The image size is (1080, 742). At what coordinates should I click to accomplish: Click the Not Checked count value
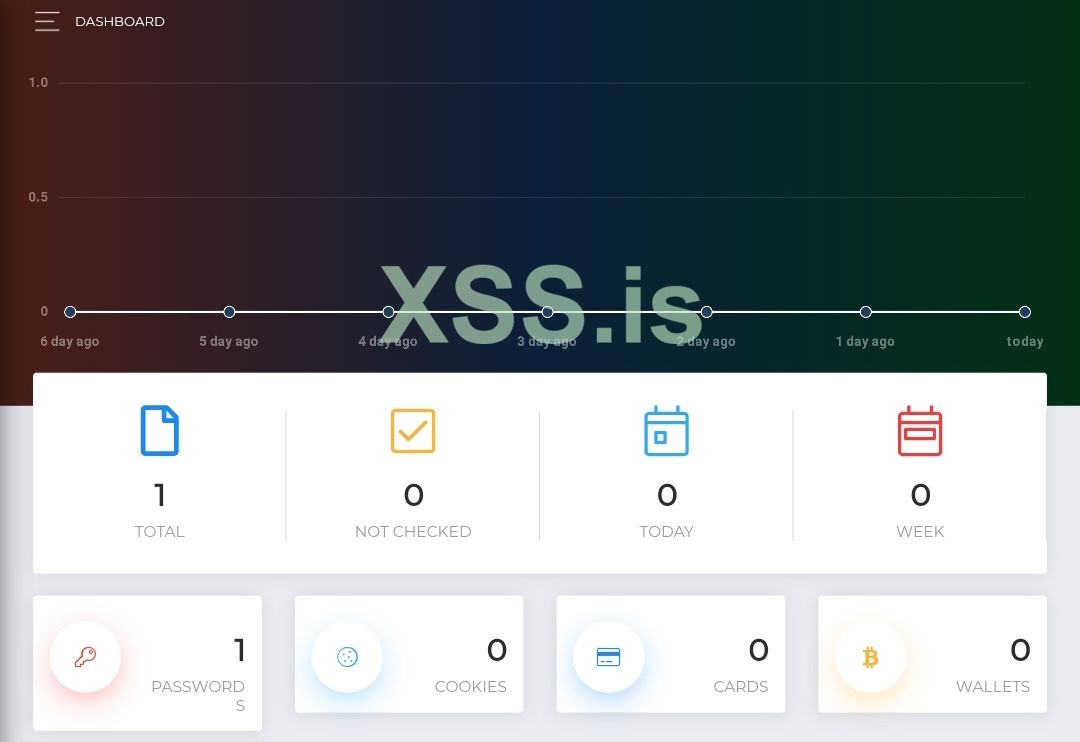pos(413,495)
